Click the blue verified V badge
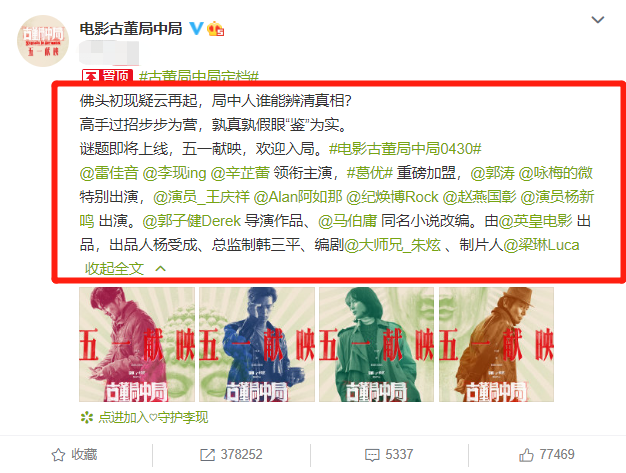The image size is (626, 473). 196,28
